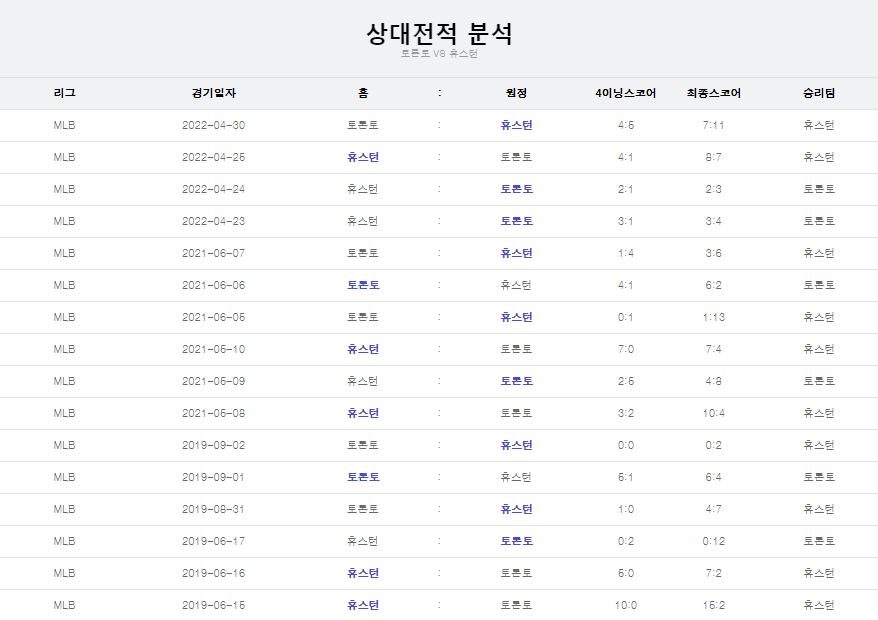The width and height of the screenshot is (878, 620).
Task: Click final score 4:8
Action: click(x=713, y=381)
